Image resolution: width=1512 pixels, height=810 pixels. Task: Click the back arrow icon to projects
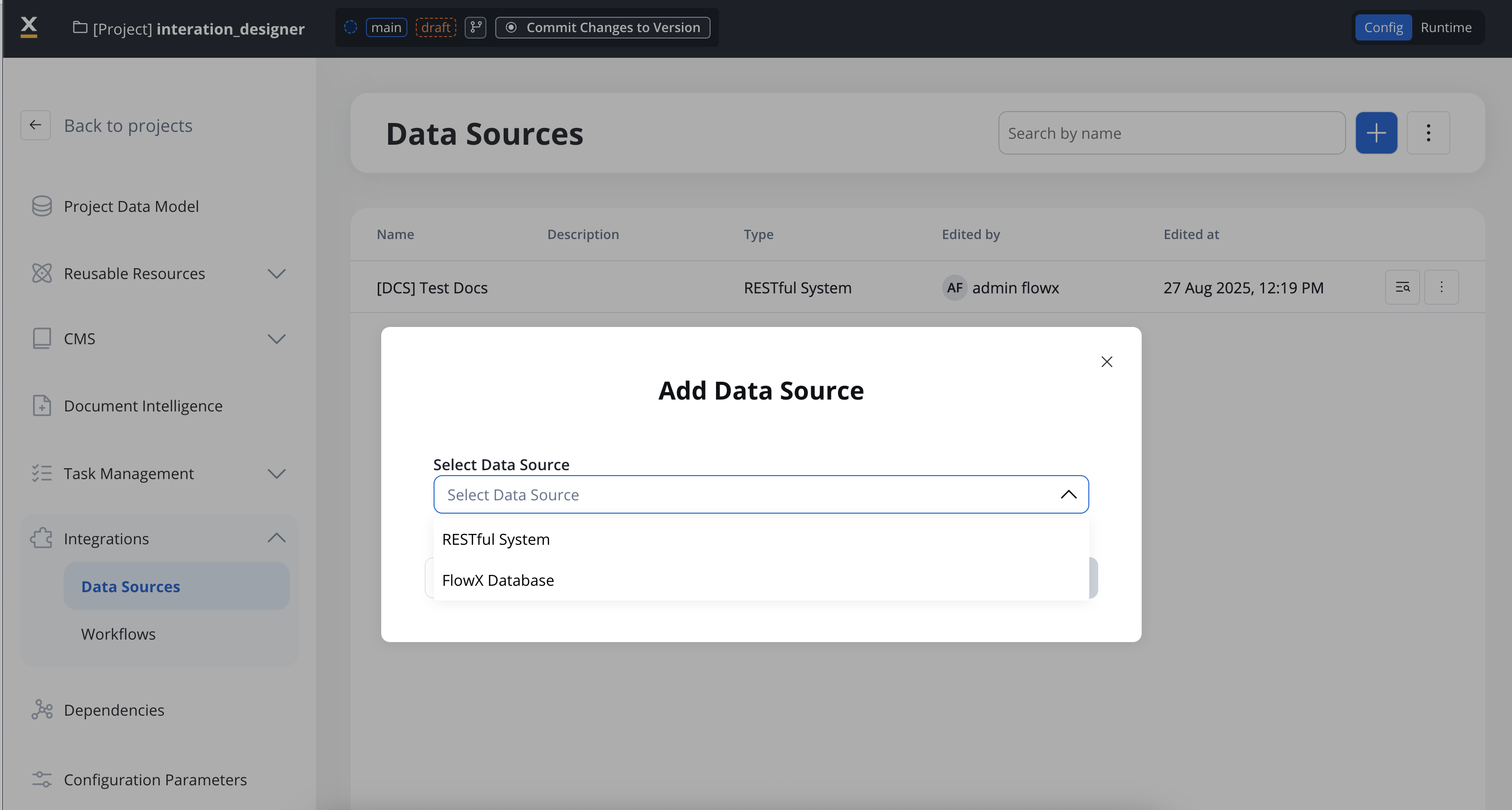click(x=35, y=125)
